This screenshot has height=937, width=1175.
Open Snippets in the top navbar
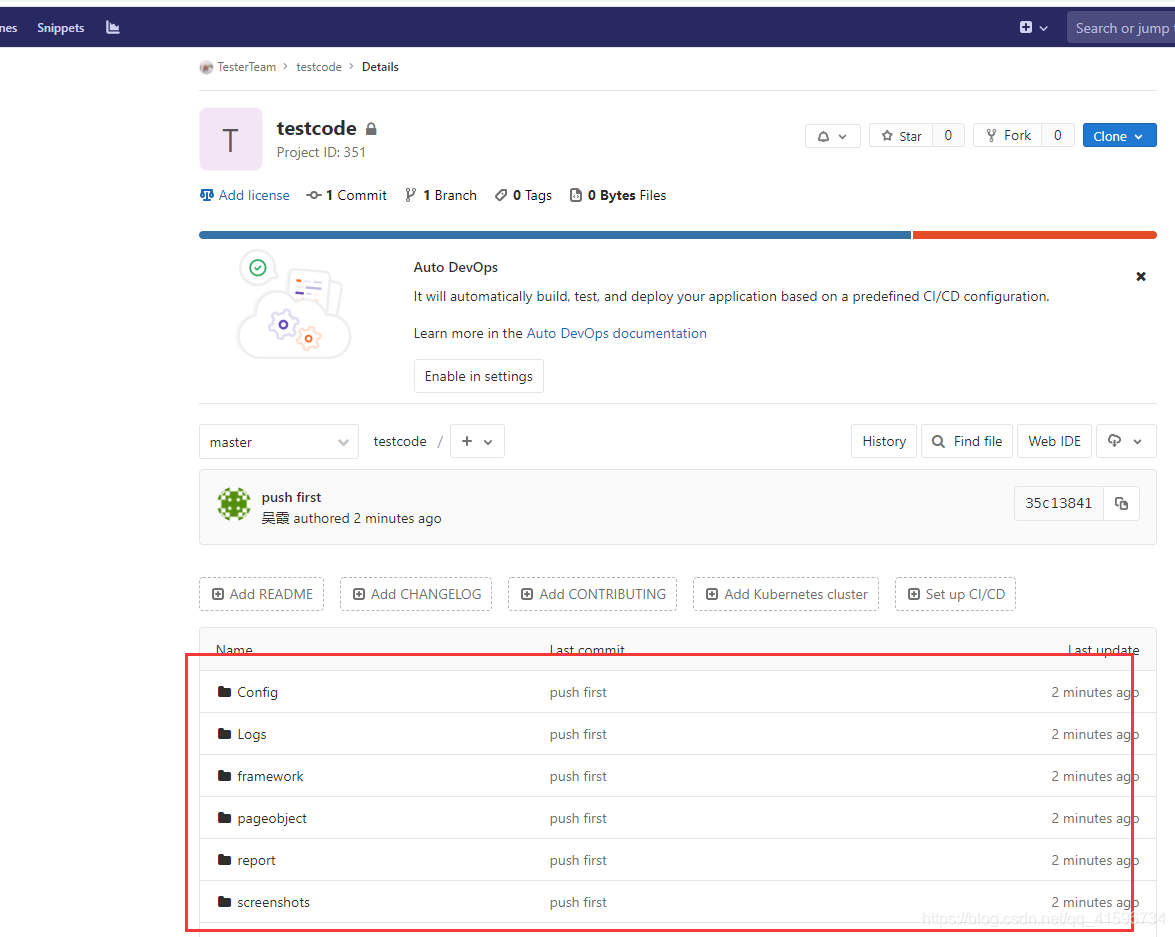point(61,28)
